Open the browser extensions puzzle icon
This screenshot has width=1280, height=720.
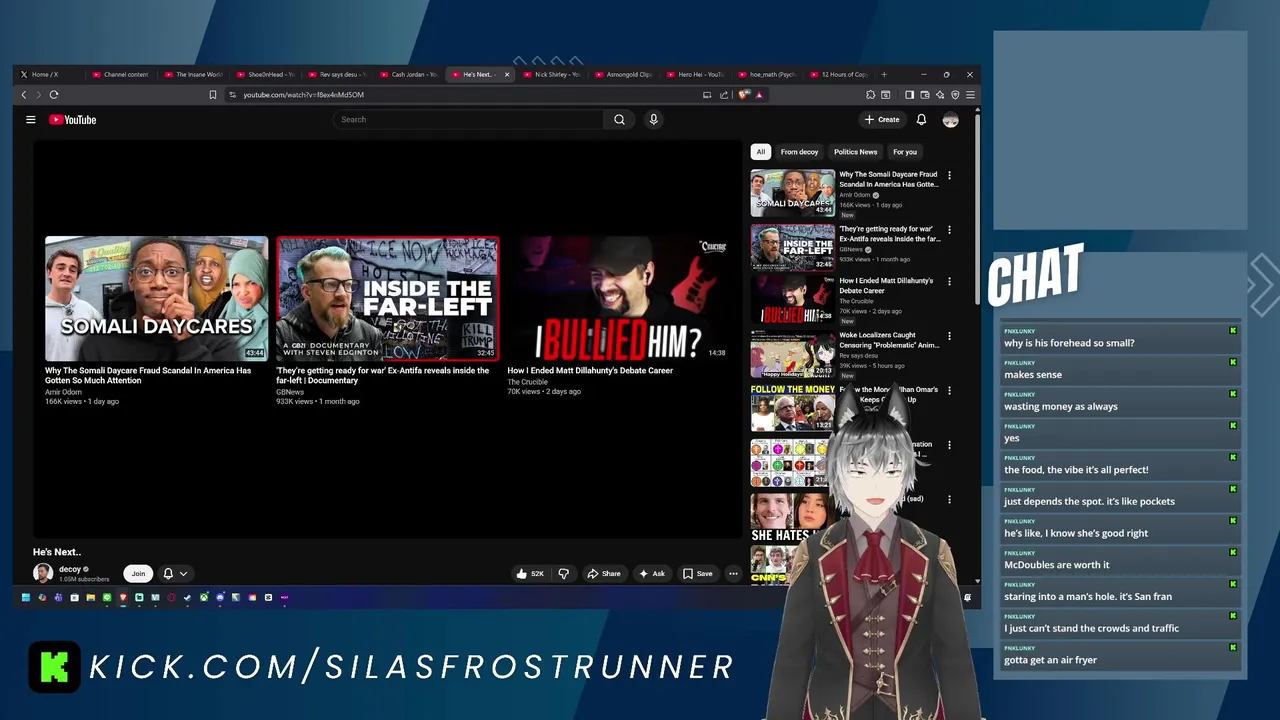pyautogui.click(x=870, y=95)
